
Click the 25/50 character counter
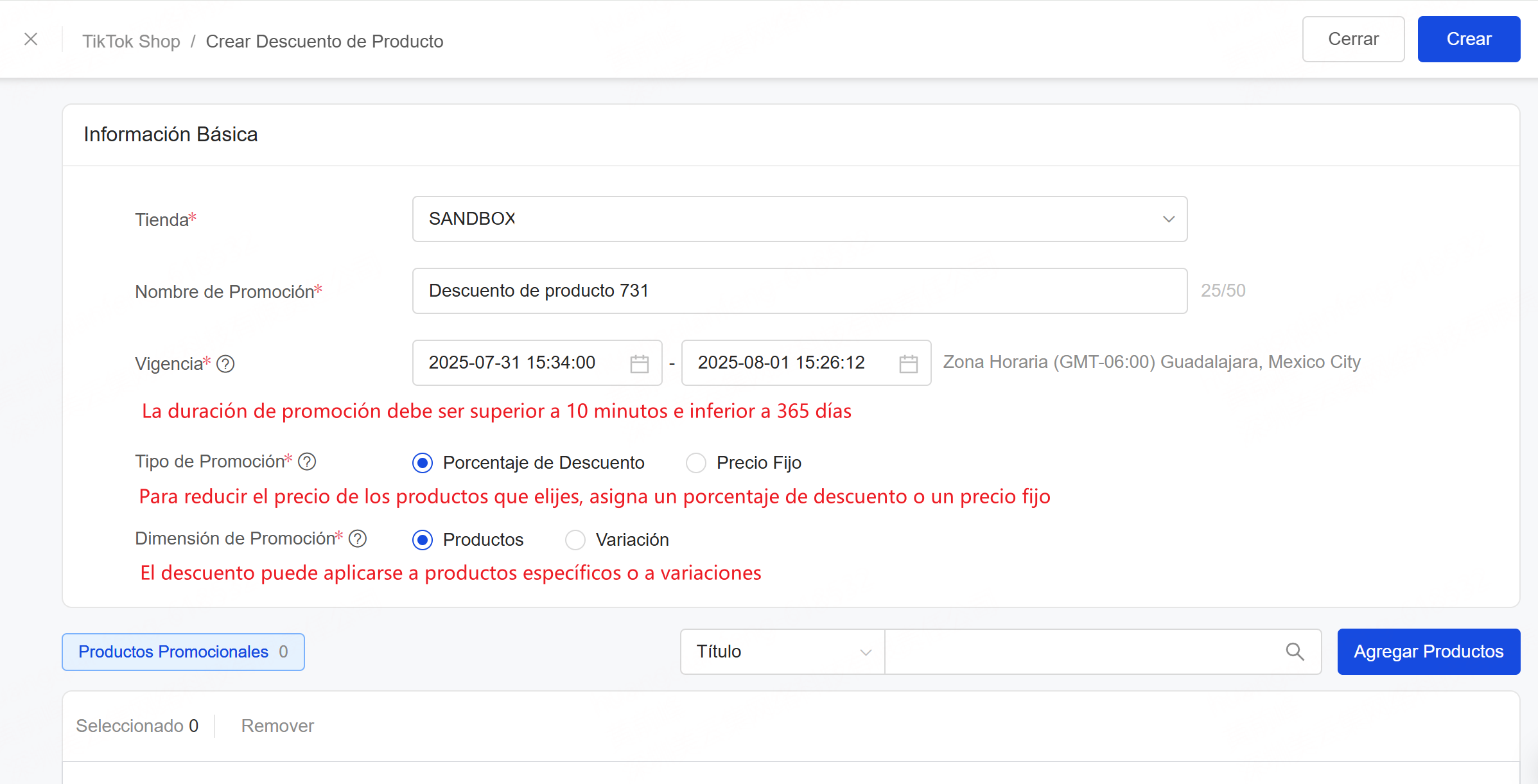(x=1223, y=291)
